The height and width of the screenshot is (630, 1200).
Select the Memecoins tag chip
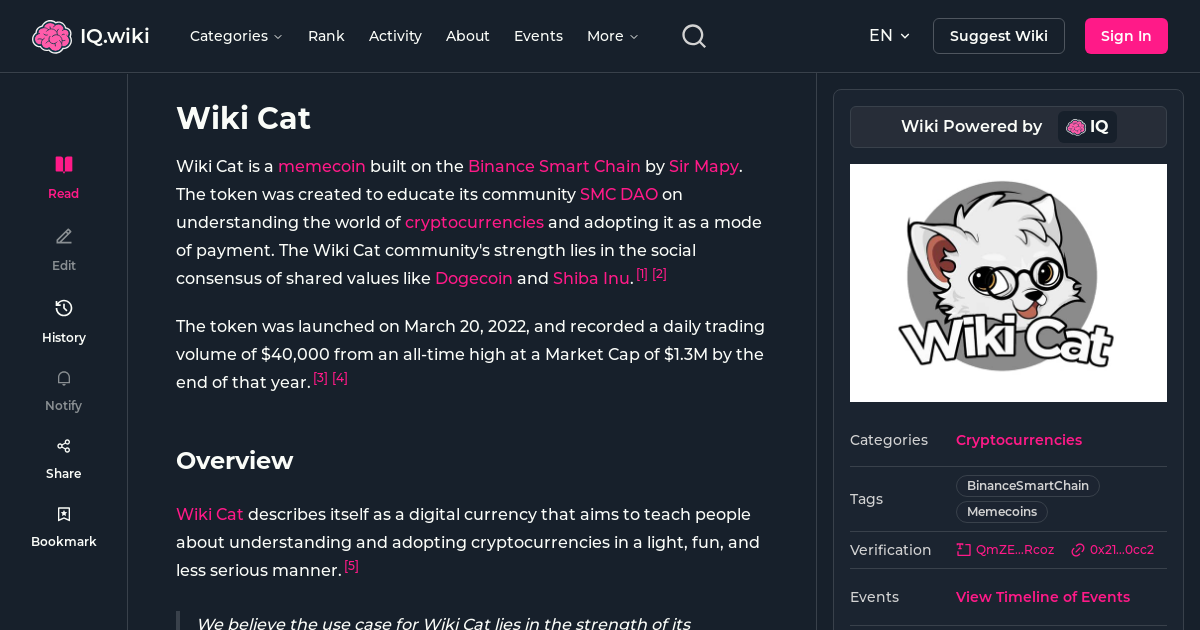(x=1001, y=511)
